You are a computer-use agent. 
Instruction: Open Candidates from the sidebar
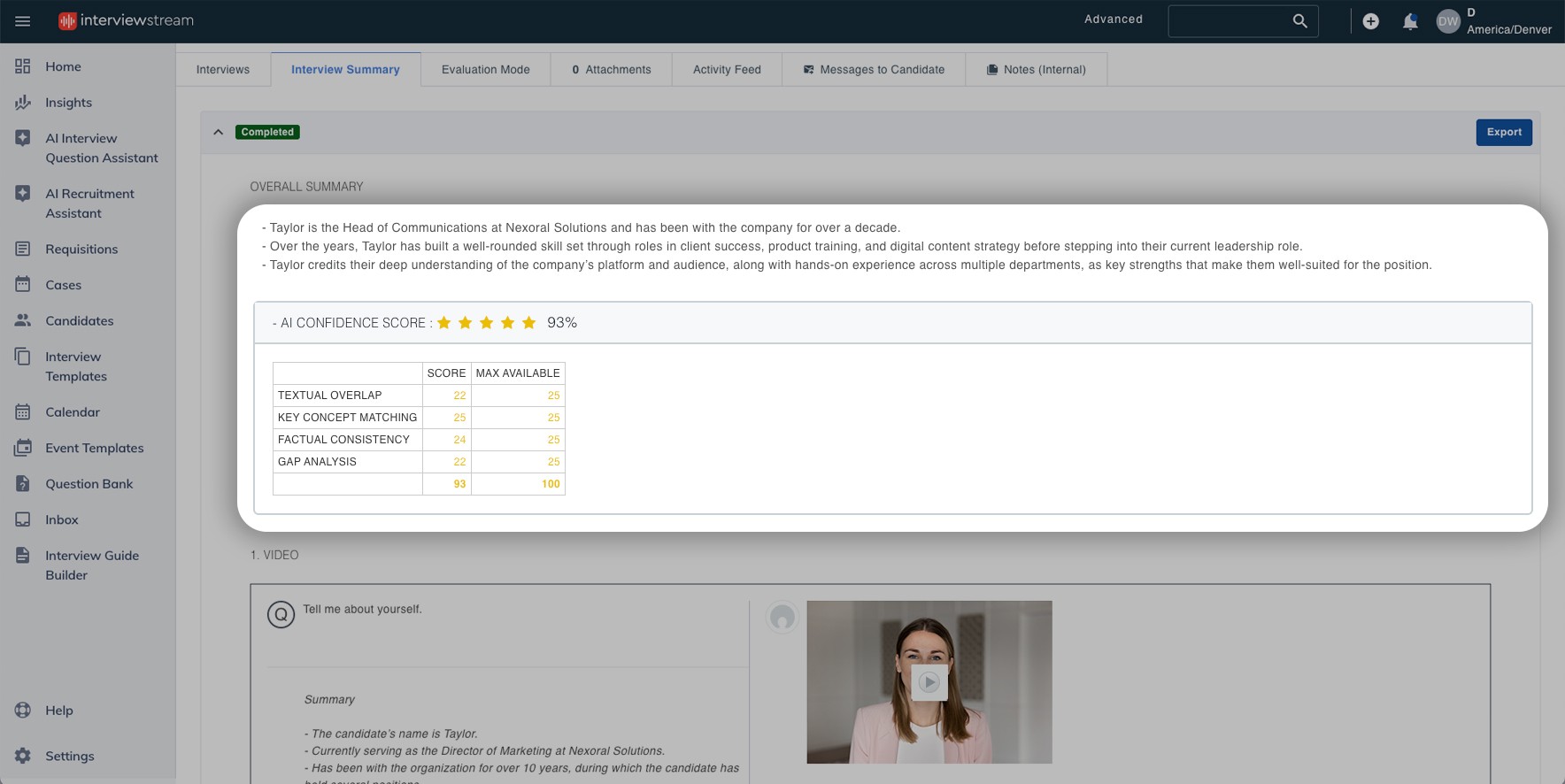pyautogui.click(x=80, y=320)
